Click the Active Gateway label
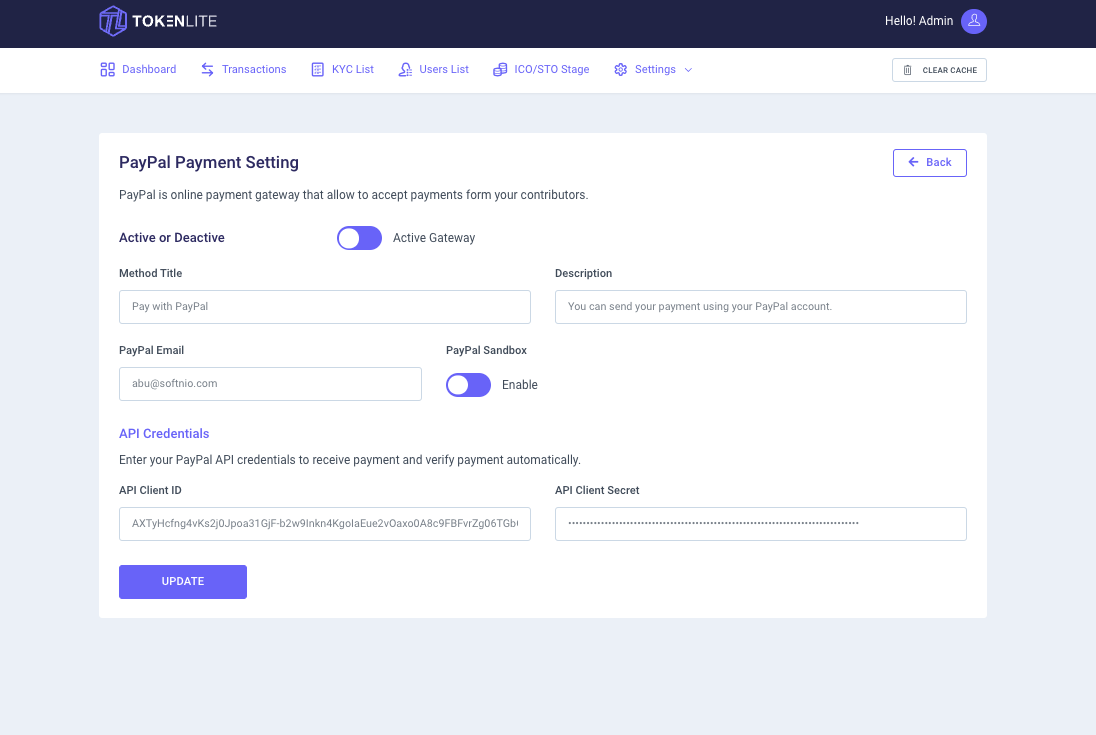The height and width of the screenshot is (735, 1096). tap(433, 238)
